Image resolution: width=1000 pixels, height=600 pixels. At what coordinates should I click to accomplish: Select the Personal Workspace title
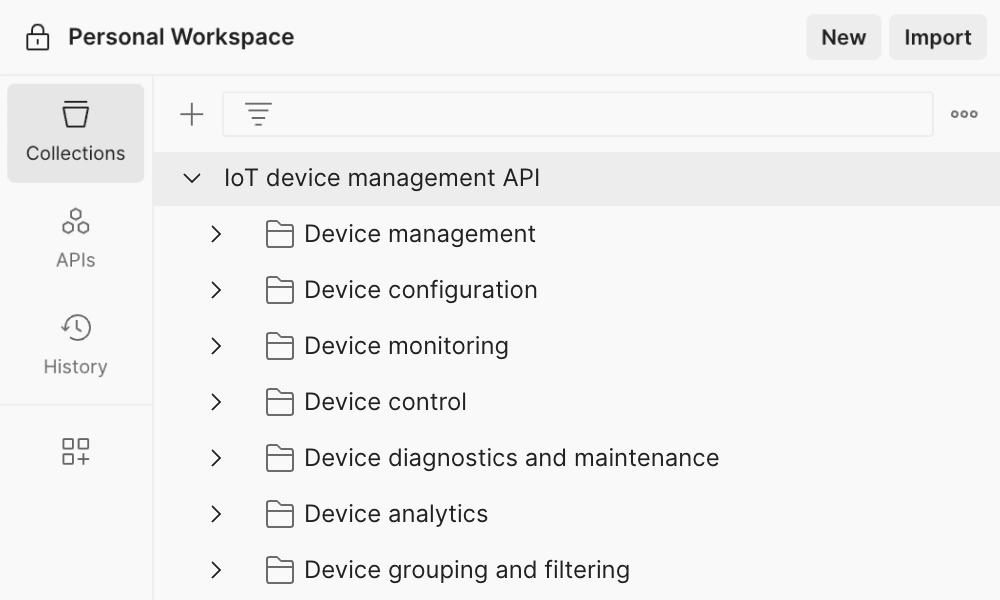tap(181, 38)
